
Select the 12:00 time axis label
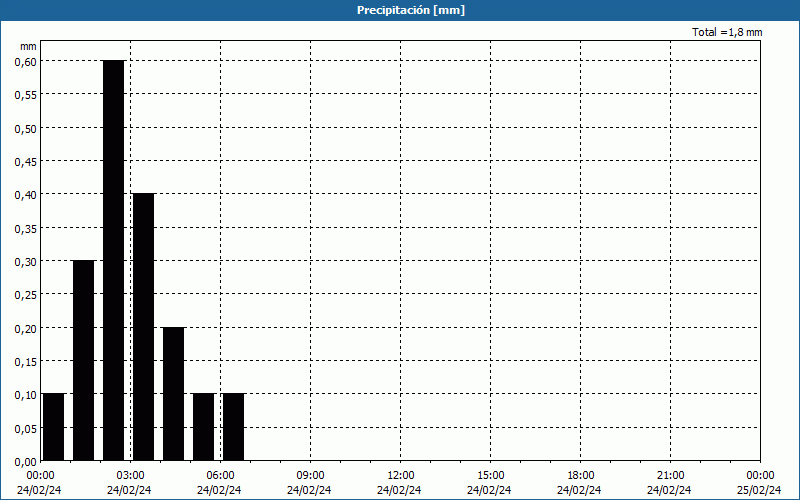400,475
